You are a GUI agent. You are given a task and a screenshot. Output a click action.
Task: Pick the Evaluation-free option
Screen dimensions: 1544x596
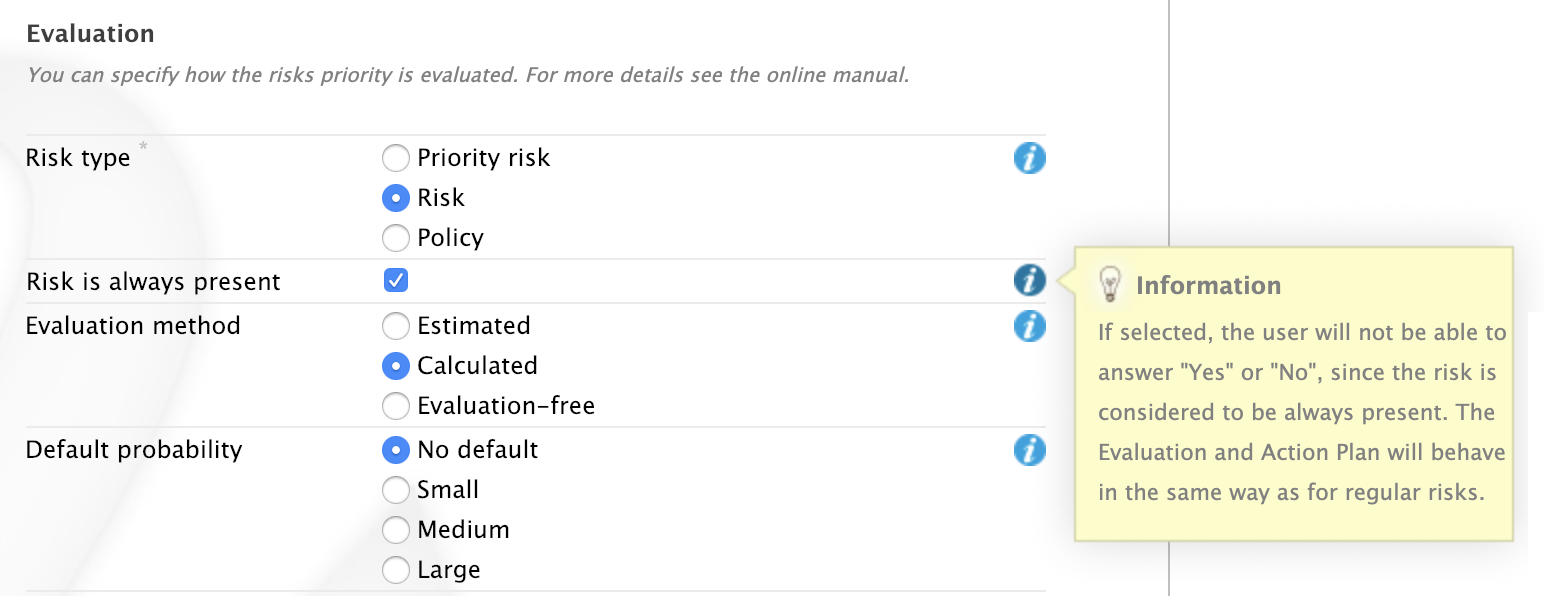(x=396, y=406)
